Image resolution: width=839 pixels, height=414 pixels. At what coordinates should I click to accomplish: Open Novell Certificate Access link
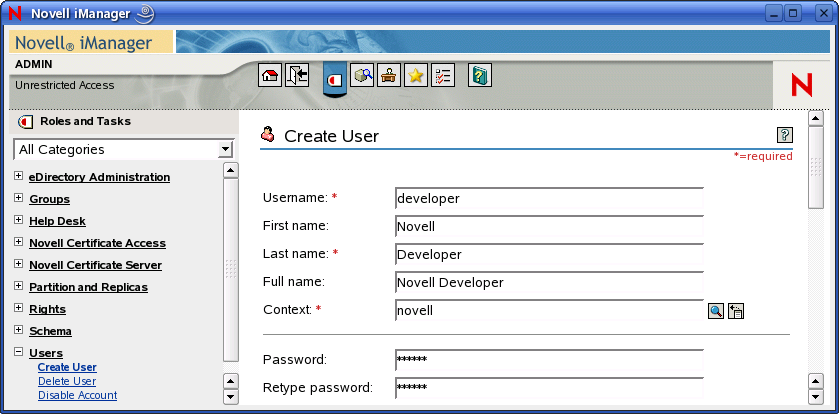click(97, 243)
